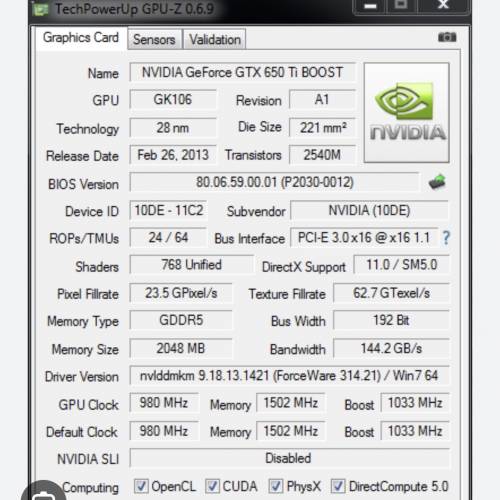The height and width of the screenshot is (500, 500).
Task: Click the GPU-Z title bar app icon
Action: [x=41, y=9]
